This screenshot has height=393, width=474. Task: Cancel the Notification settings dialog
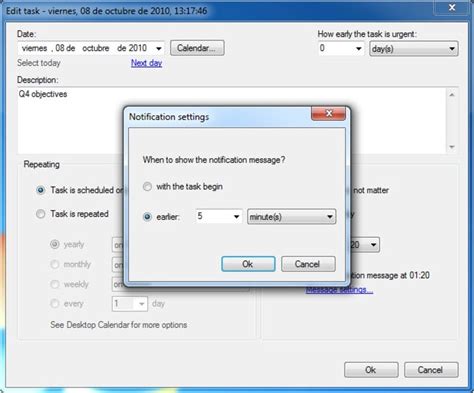click(308, 264)
